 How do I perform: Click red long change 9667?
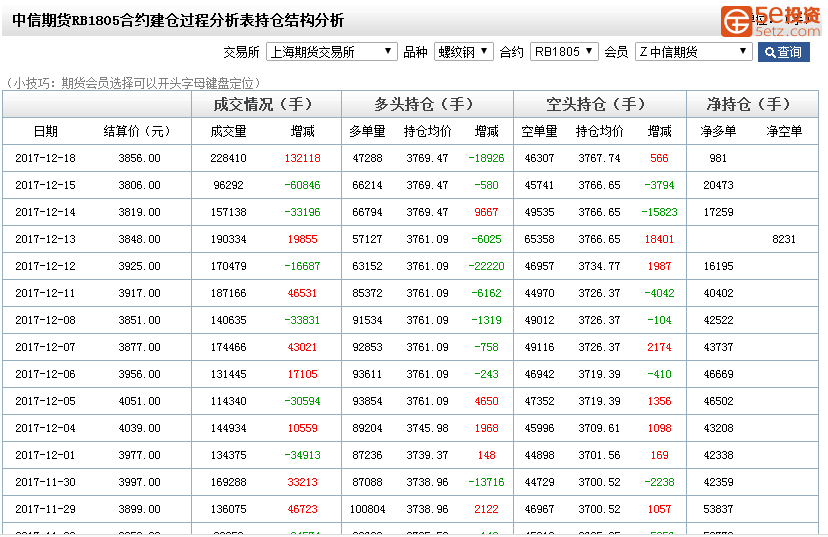click(486, 212)
